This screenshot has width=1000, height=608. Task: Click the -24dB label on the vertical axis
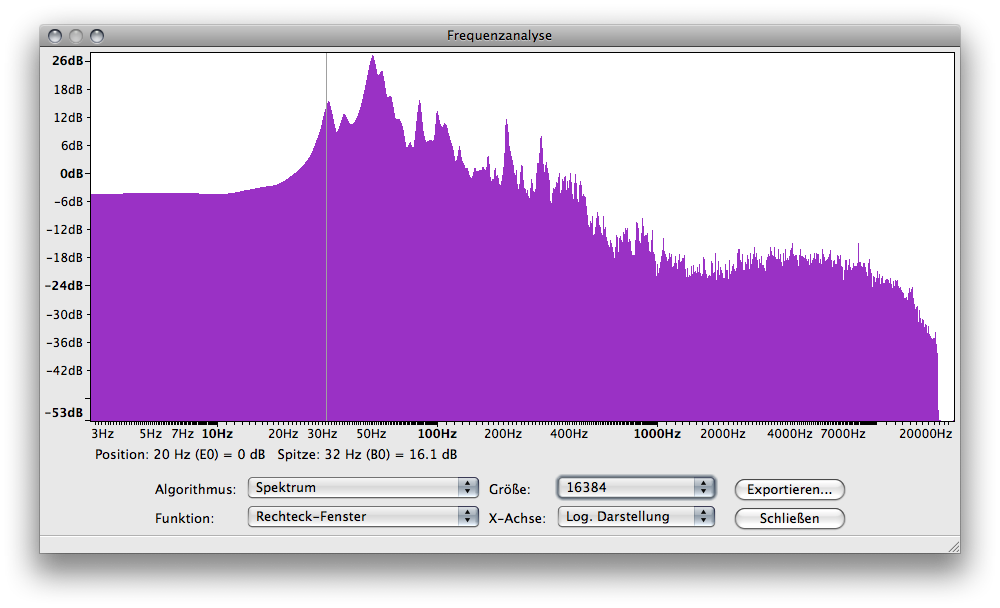click(64, 286)
